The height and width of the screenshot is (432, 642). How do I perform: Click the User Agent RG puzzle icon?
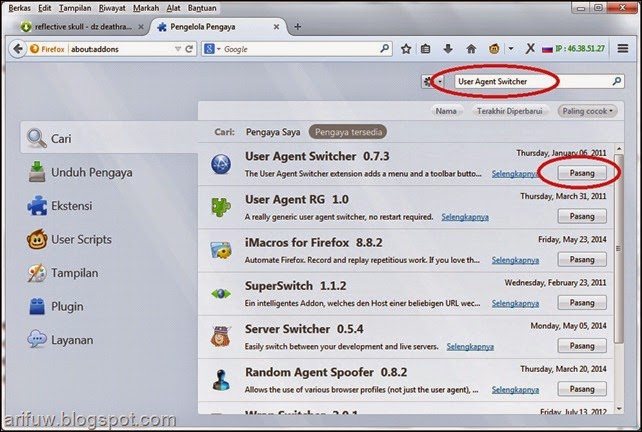click(221, 207)
